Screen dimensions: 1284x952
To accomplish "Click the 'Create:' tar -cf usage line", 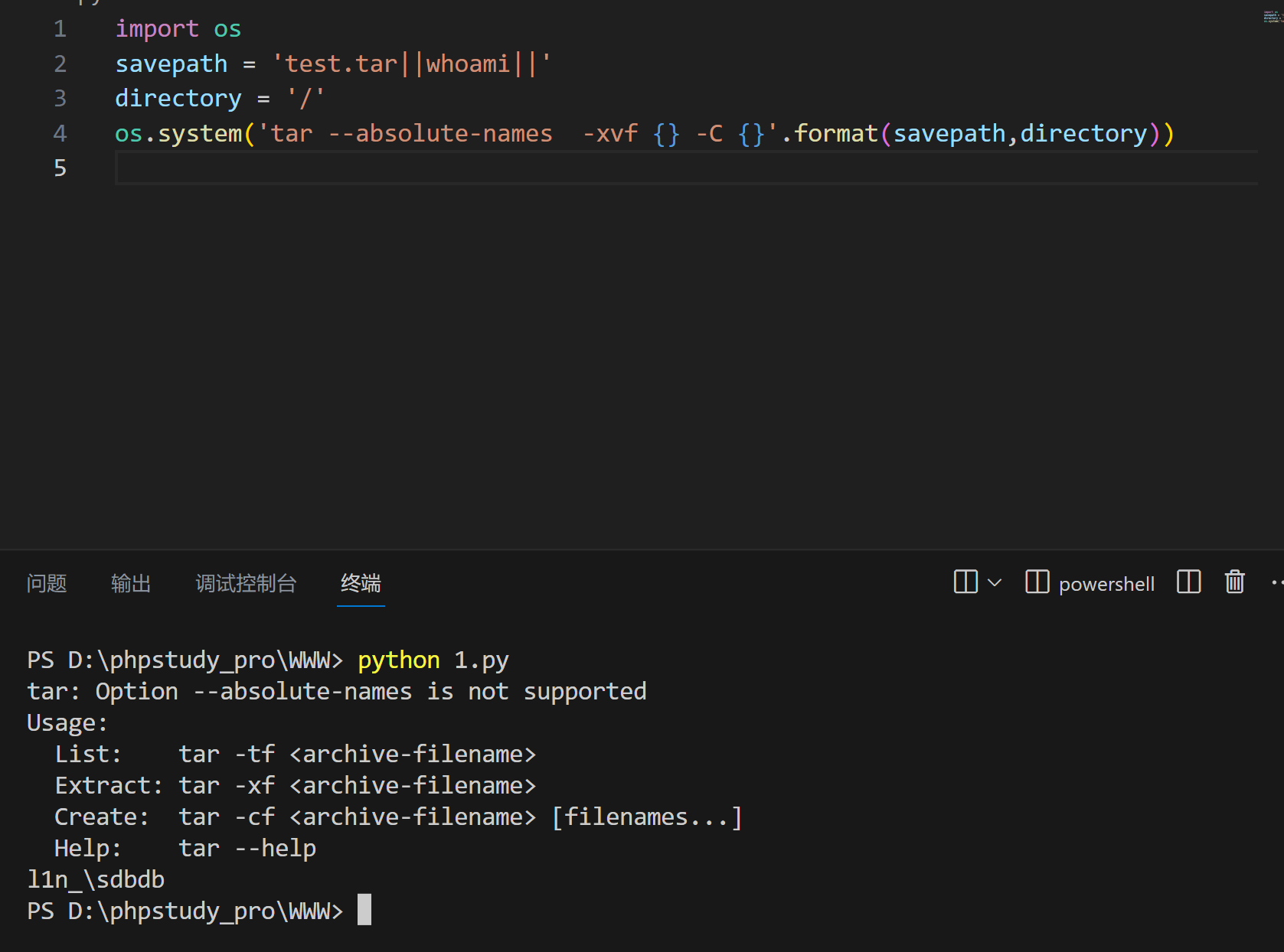I will point(398,817).
